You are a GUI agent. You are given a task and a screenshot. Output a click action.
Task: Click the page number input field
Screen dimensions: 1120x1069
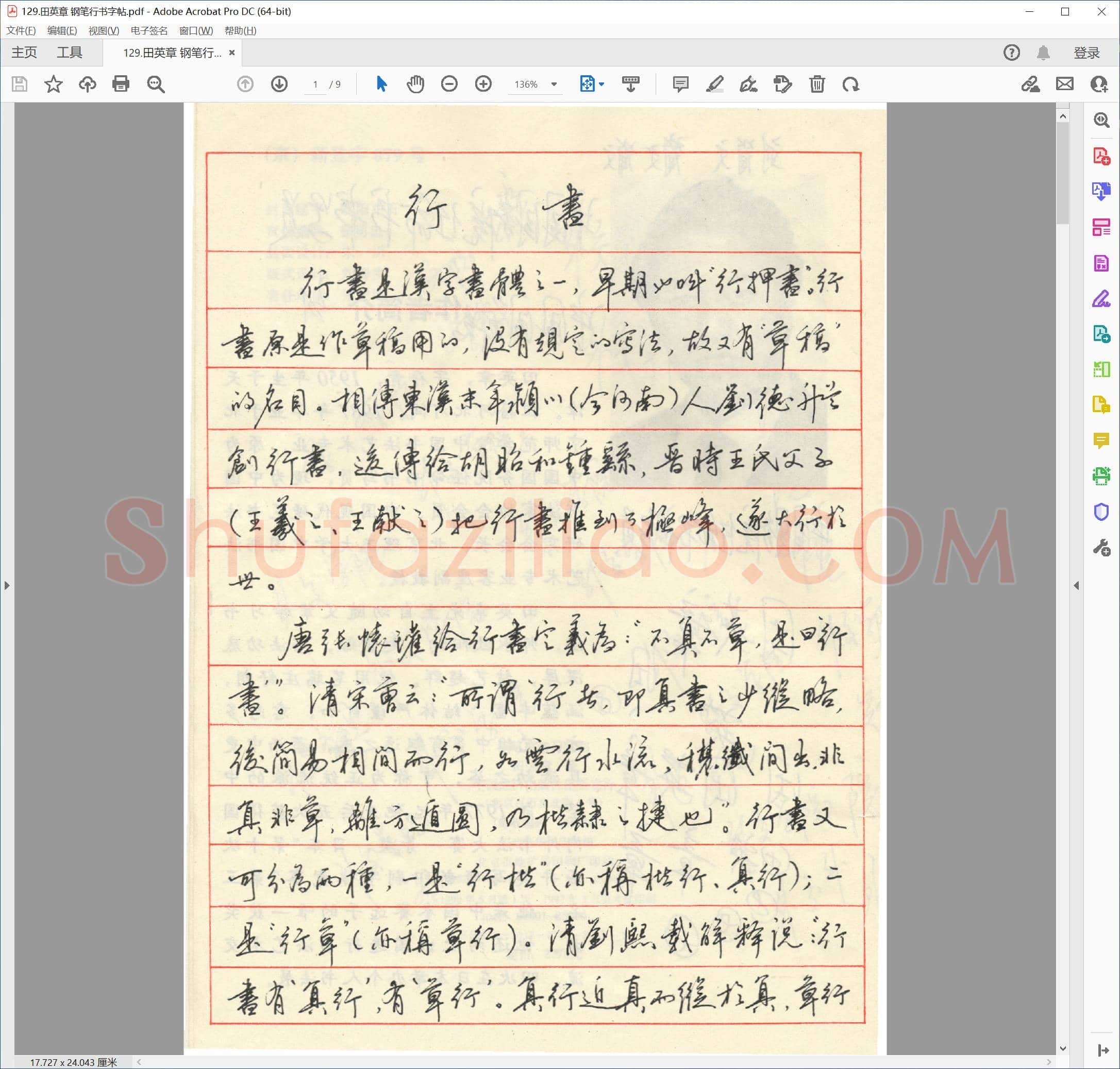pyautogui.click(x=315, y=84)
